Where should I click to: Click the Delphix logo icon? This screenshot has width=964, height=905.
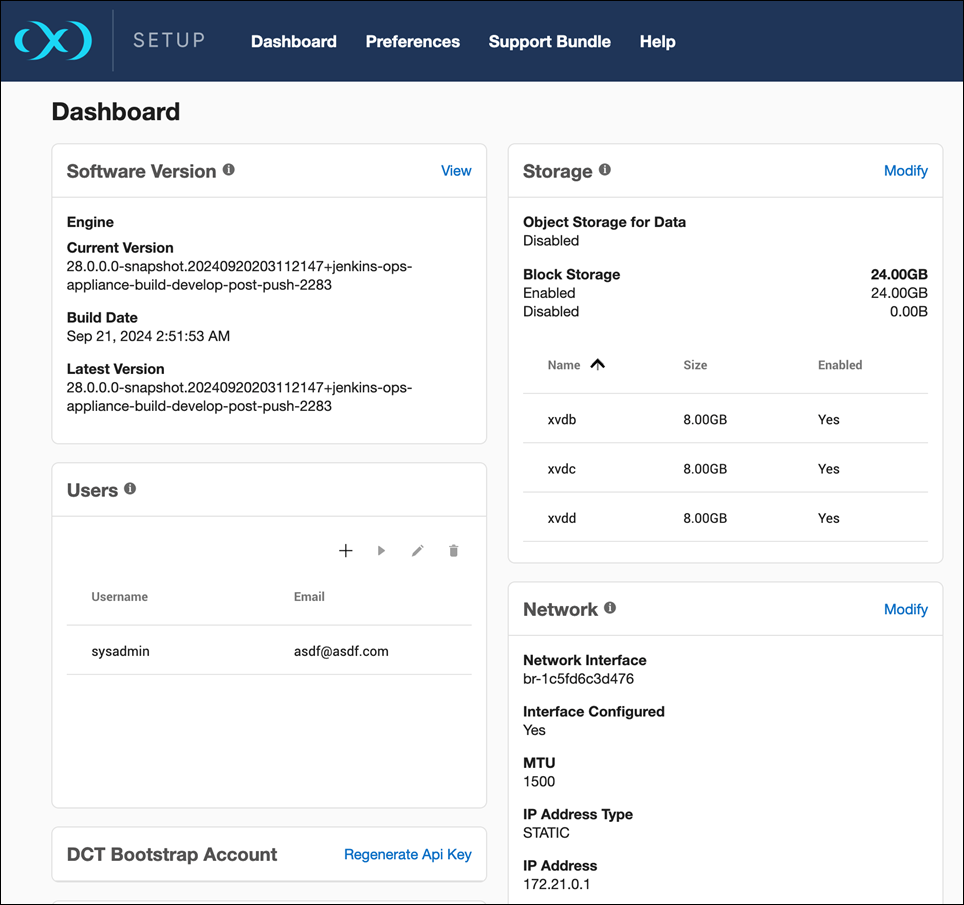point(53,41)
